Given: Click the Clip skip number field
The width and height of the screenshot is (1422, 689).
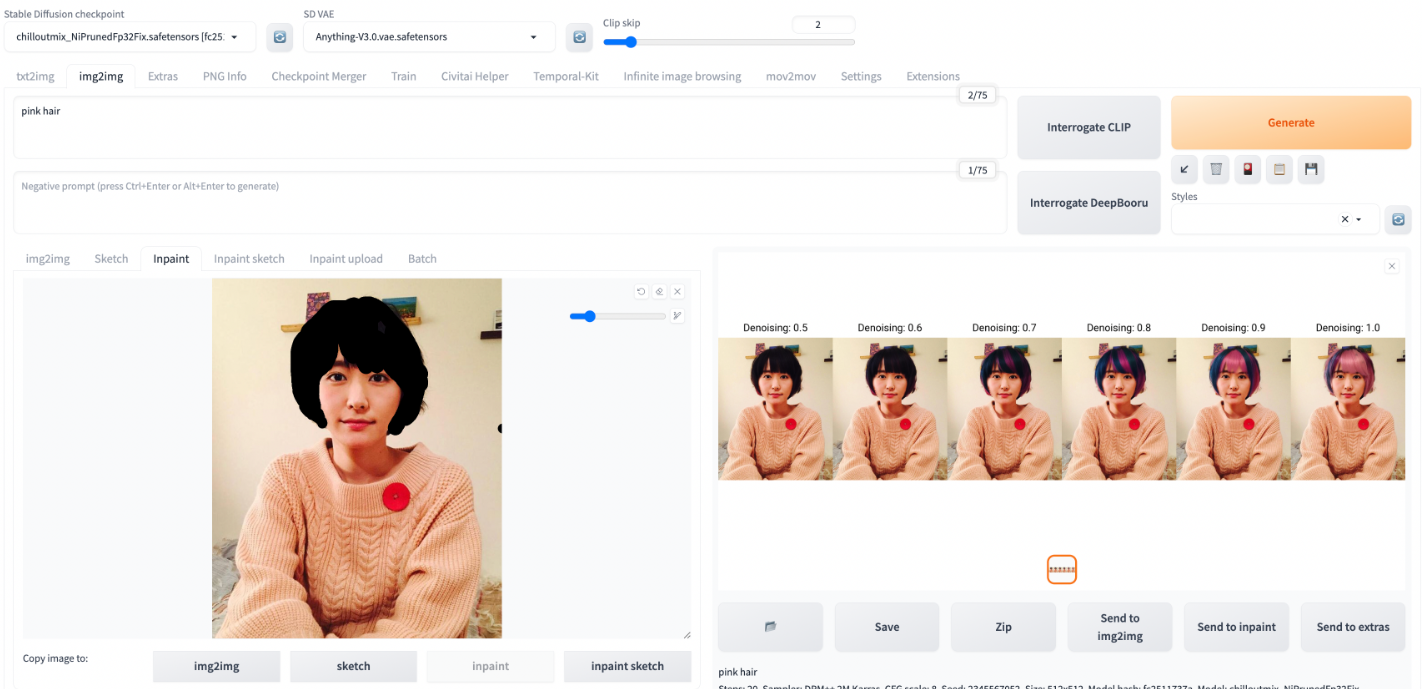Looking at the screenshot, I should (x=823, y=24).
